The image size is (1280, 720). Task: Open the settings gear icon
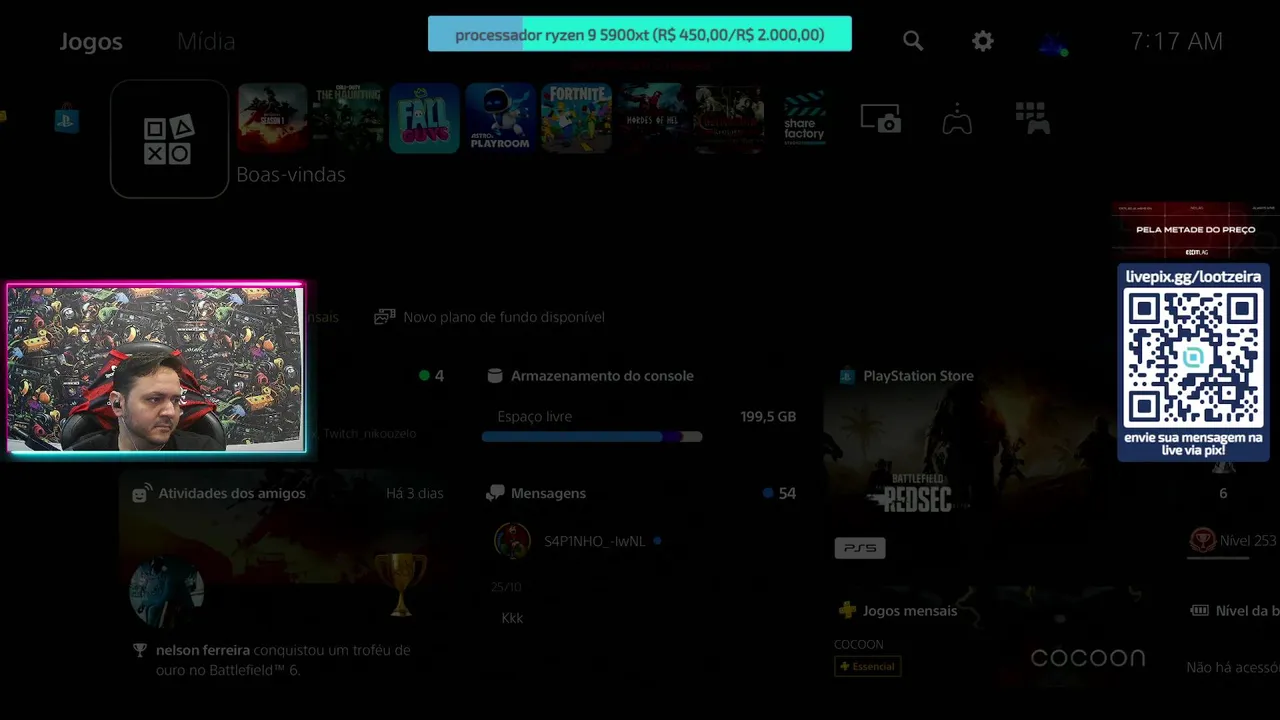983,41
